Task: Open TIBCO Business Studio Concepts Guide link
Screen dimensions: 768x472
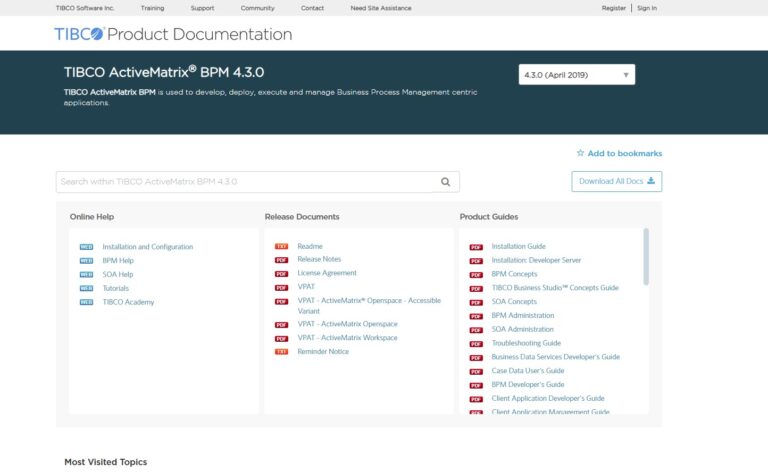Action: tap(555, 288)
